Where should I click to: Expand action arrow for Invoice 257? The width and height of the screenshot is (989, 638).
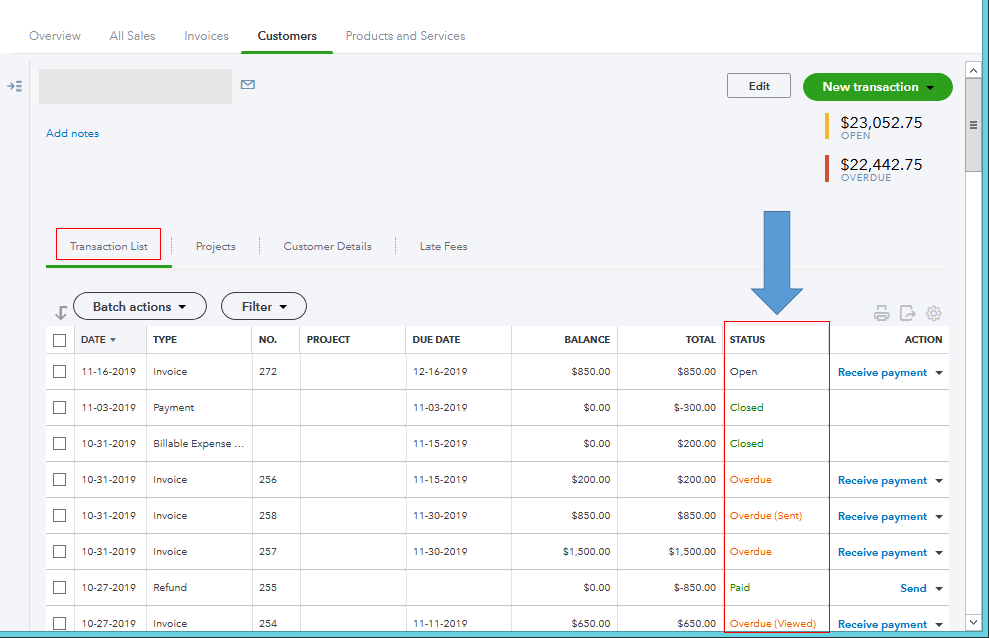coord(939,552)
